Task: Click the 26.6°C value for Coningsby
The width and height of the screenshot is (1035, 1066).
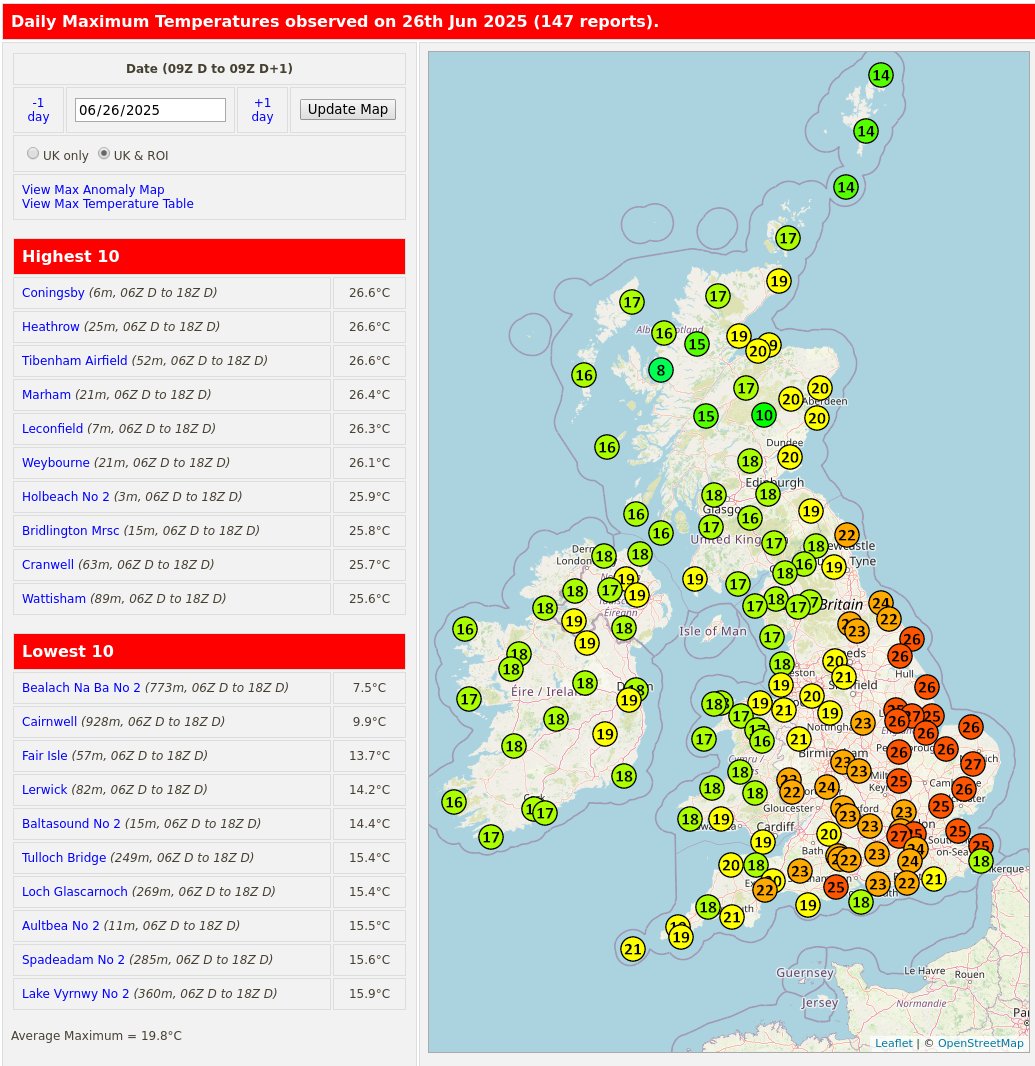Action: pyautogui.click(x=369, y=292)
